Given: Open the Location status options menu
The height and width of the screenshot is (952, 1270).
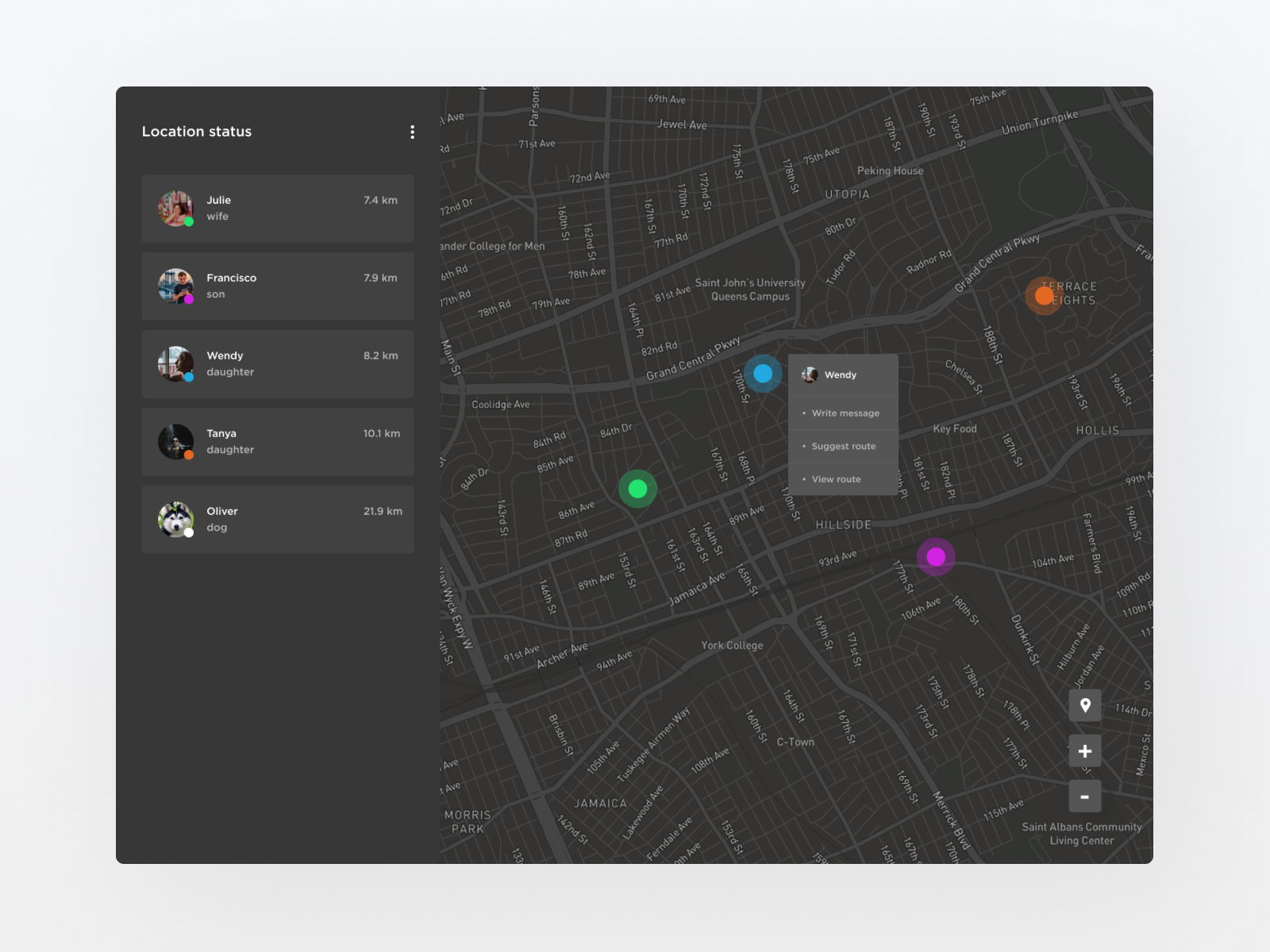Looking at the screenshot, I should [412, 132].
